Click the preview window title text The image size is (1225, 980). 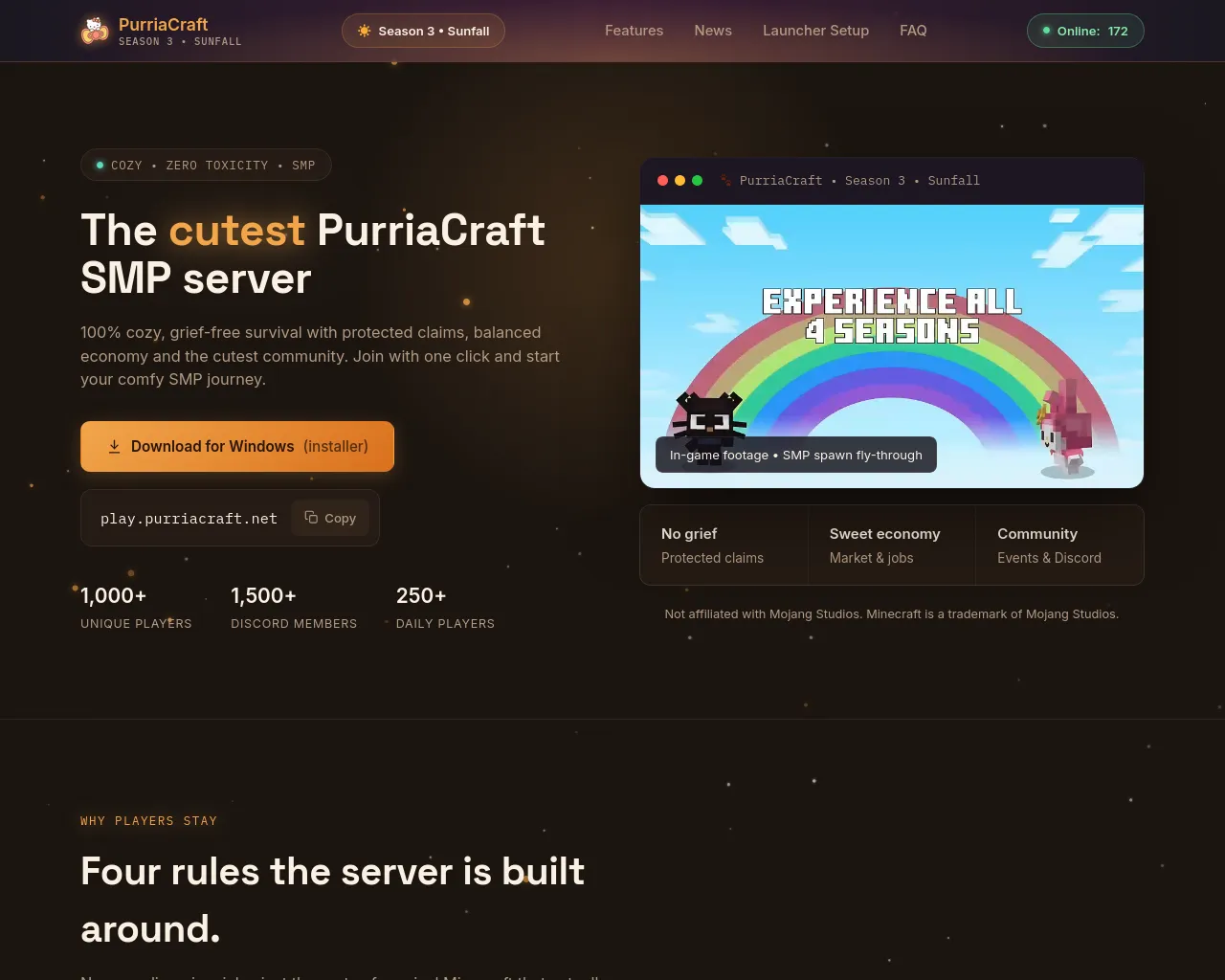tap(859, 180)
